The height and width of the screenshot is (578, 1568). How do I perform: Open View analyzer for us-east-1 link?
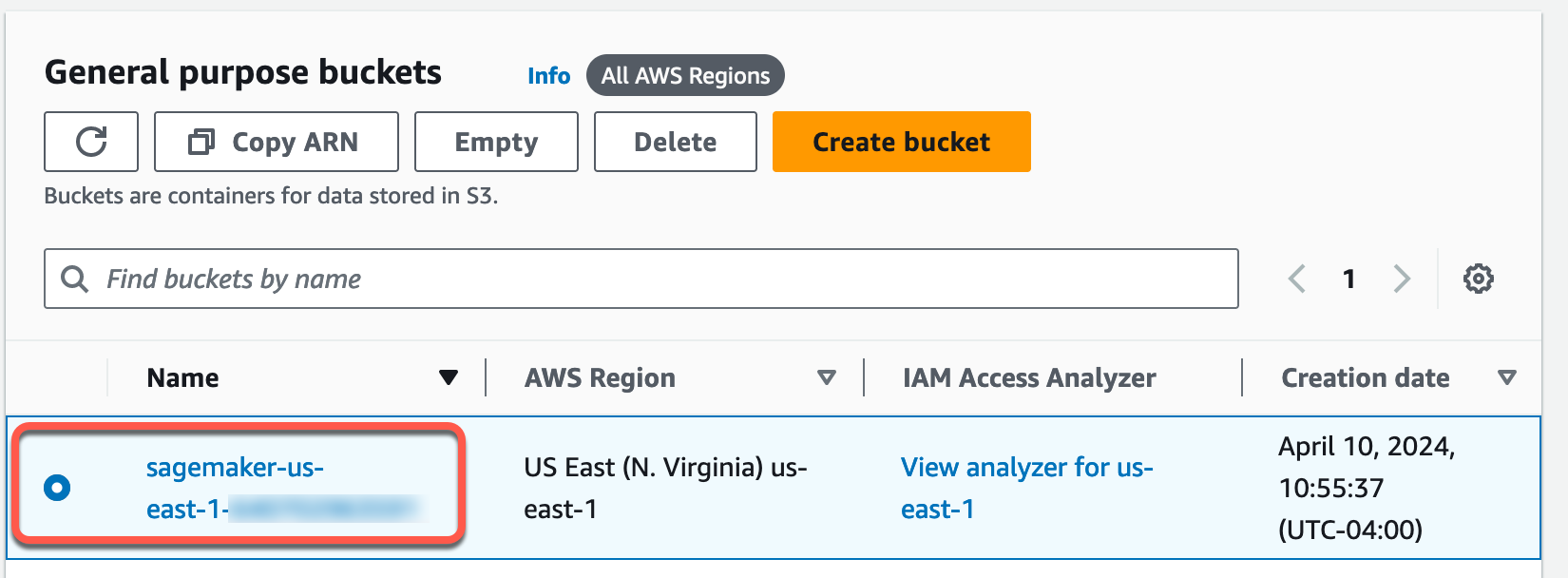pos(1026,468)
